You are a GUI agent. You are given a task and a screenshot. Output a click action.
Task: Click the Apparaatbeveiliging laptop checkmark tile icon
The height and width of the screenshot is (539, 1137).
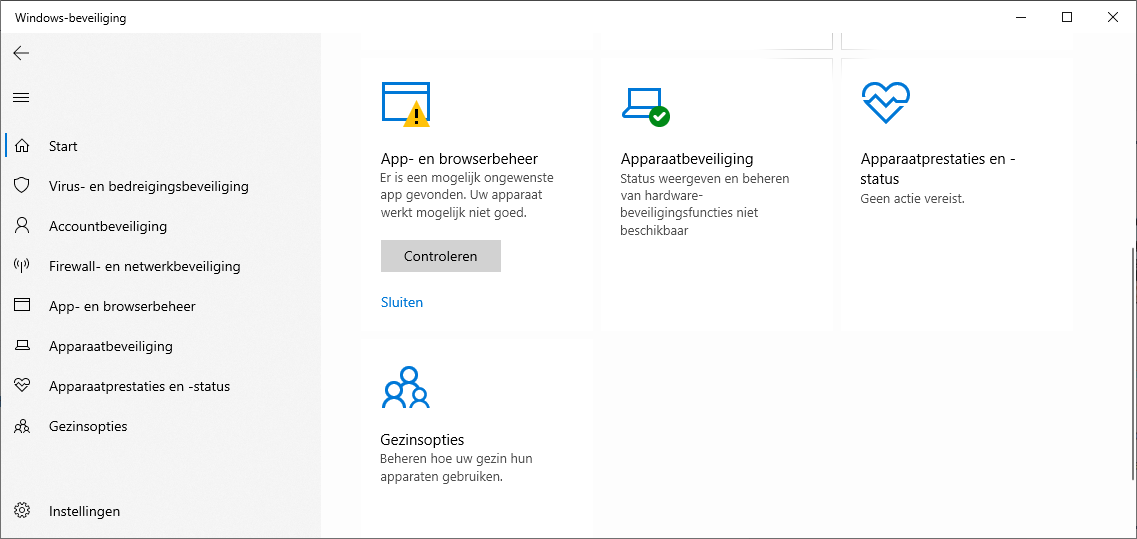pos(645,106)
